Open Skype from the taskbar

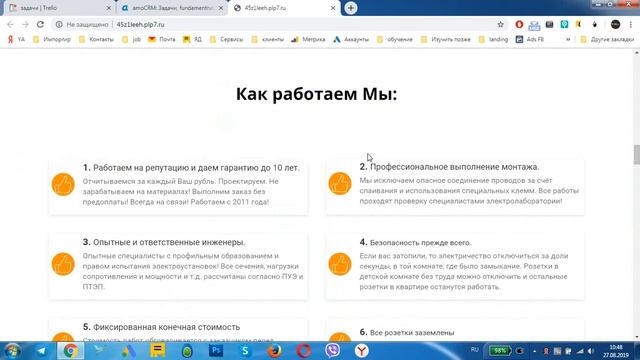[245, 351]
